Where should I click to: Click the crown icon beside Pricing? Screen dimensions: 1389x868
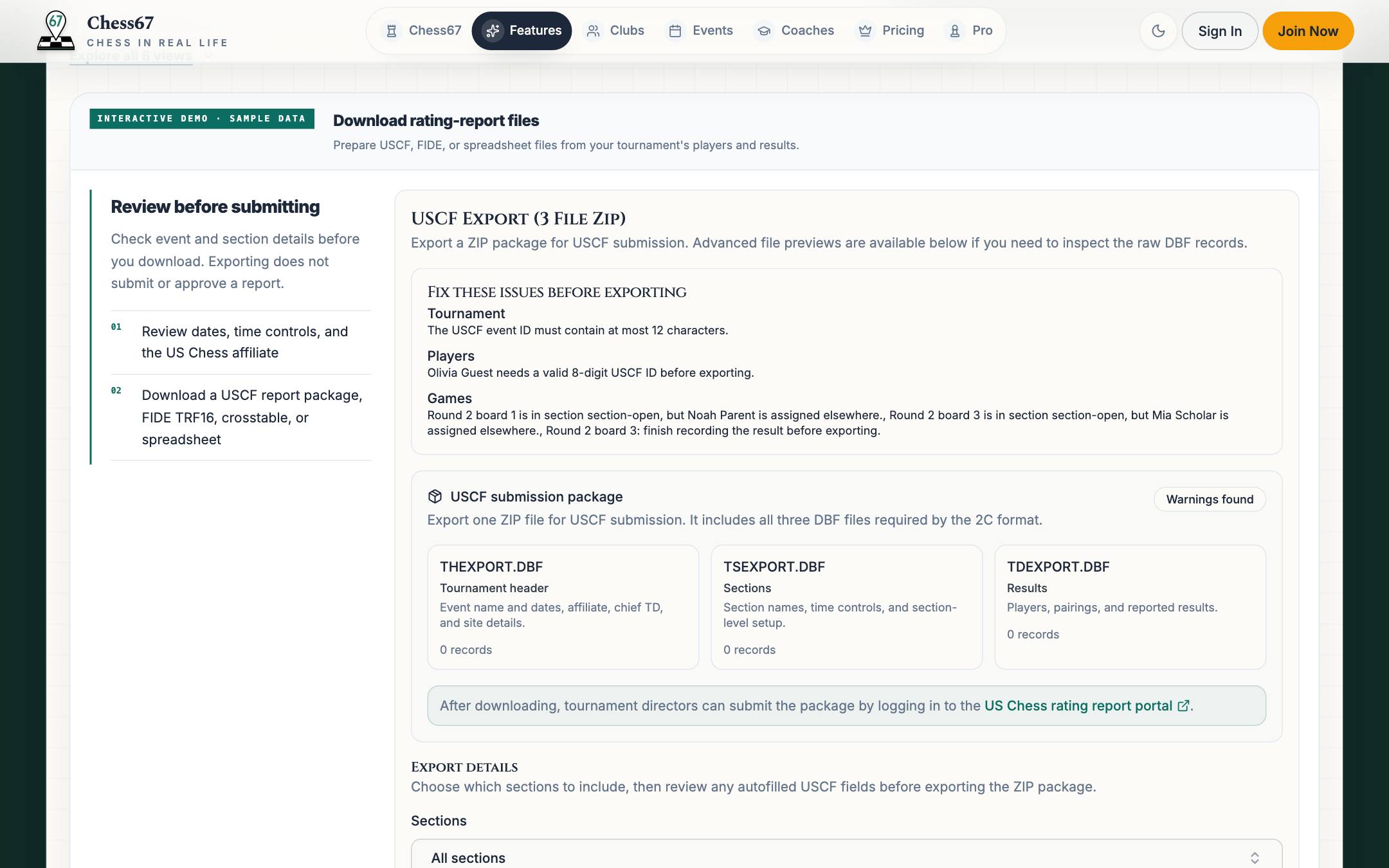(866, 31)
